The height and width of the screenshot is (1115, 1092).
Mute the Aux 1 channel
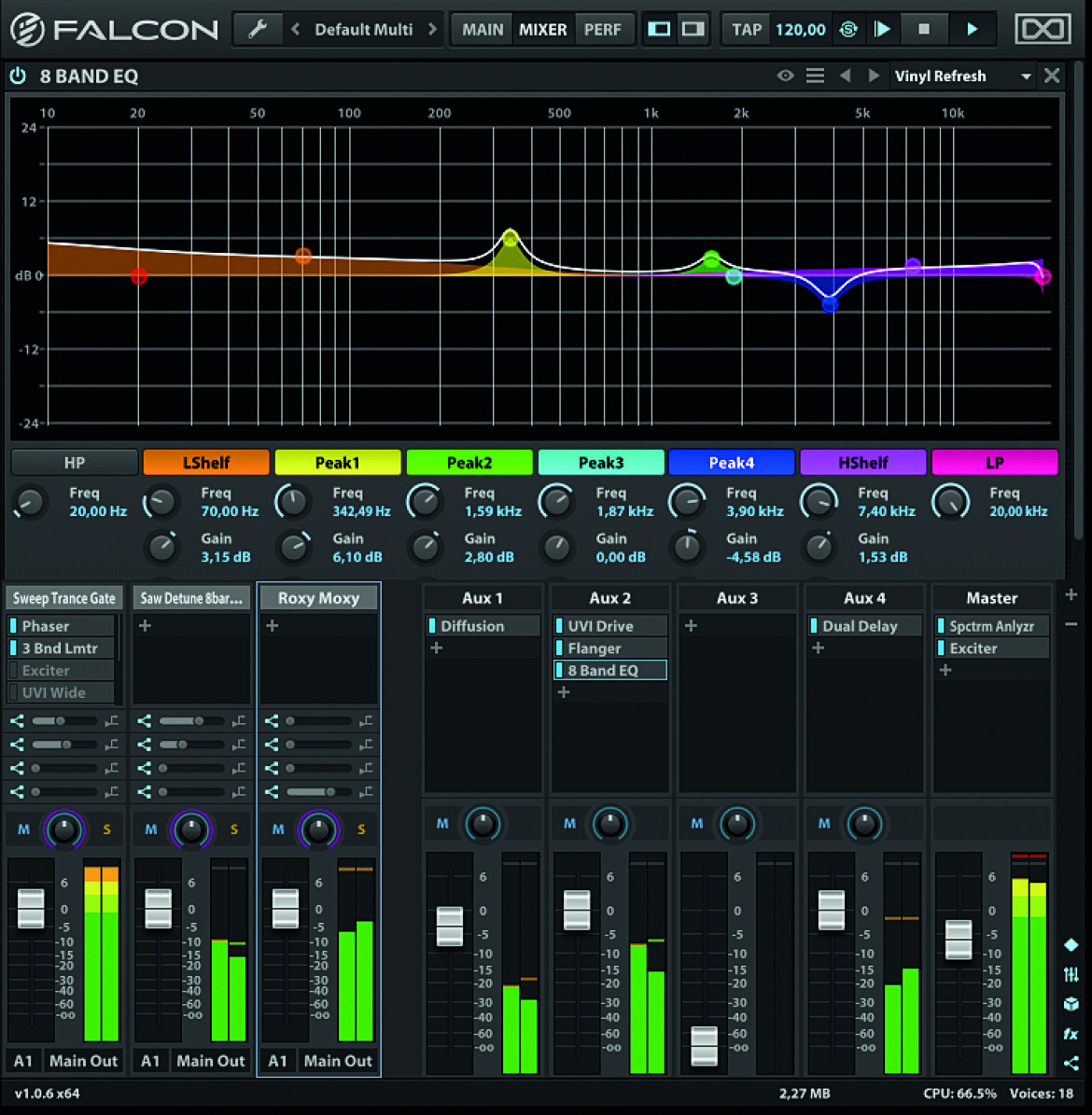tap(442, 824)
